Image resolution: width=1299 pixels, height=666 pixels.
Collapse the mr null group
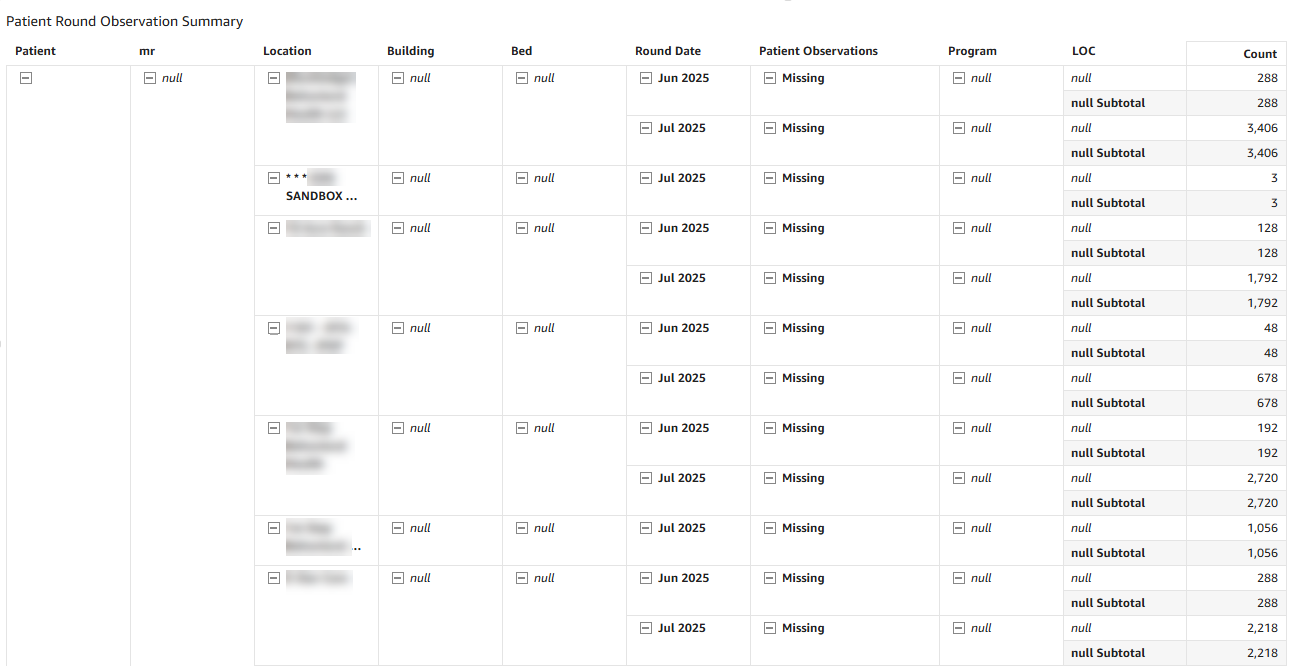[x=150, y=78]
